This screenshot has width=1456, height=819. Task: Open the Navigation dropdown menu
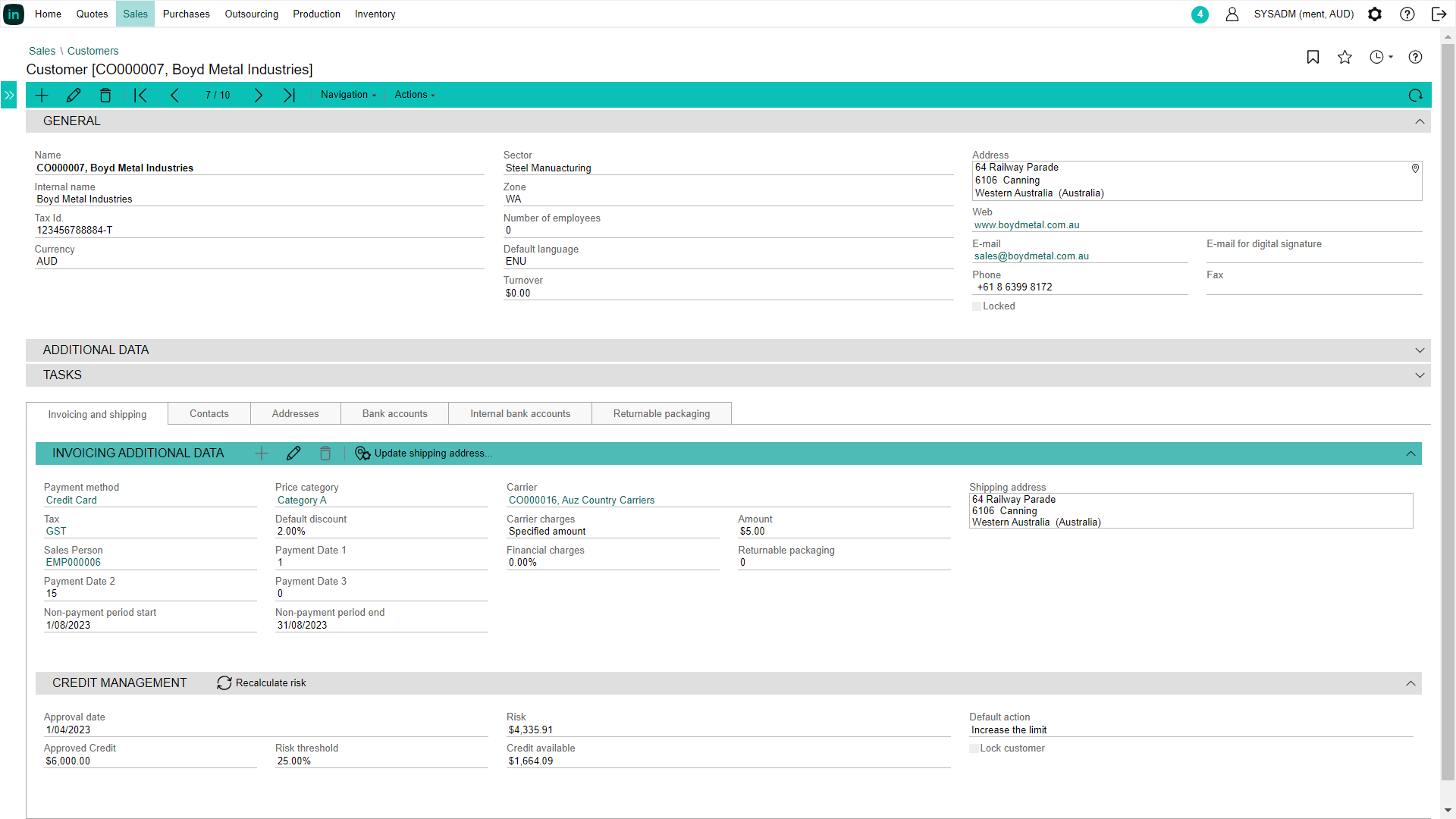[x=348, y=95]
